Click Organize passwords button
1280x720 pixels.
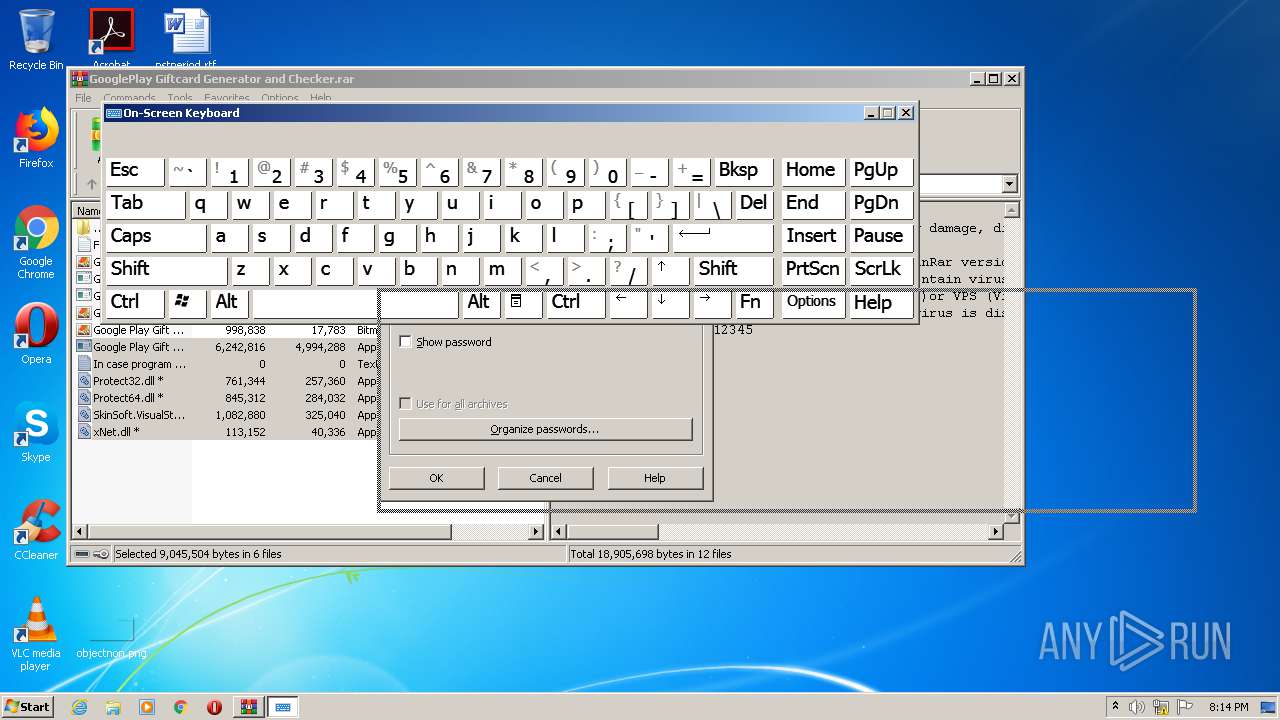(x=545, y=429)
